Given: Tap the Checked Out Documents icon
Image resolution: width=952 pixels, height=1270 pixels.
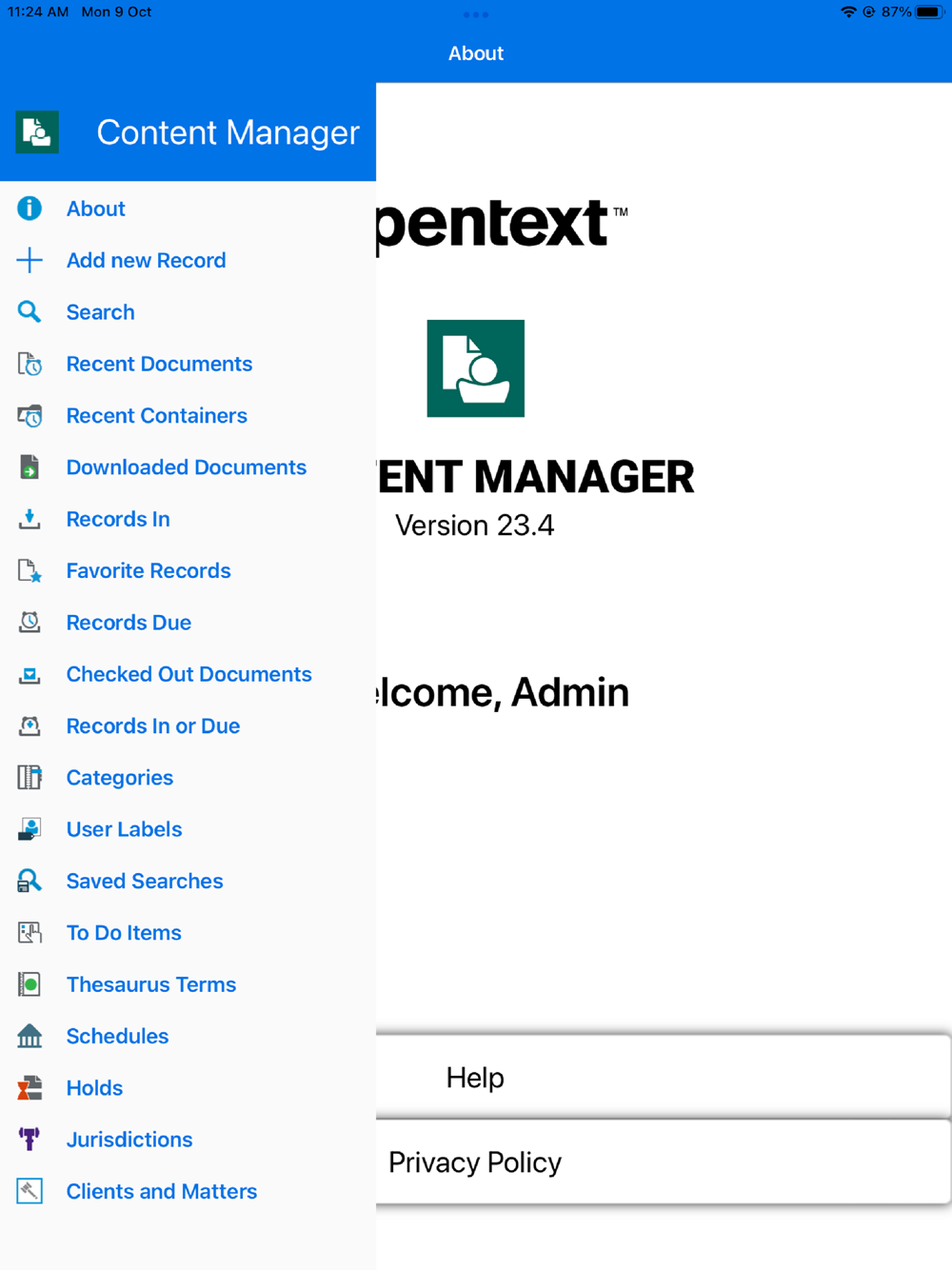Looking at the screenshot, I should [30, 674].
